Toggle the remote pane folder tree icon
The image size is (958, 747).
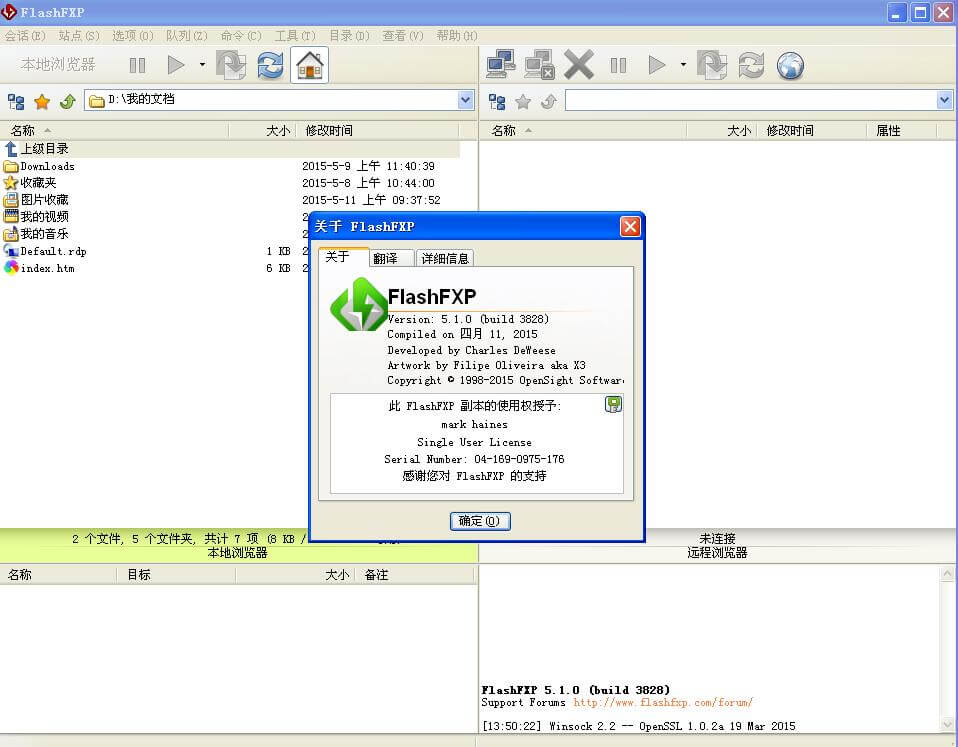[x=497, y=101]
